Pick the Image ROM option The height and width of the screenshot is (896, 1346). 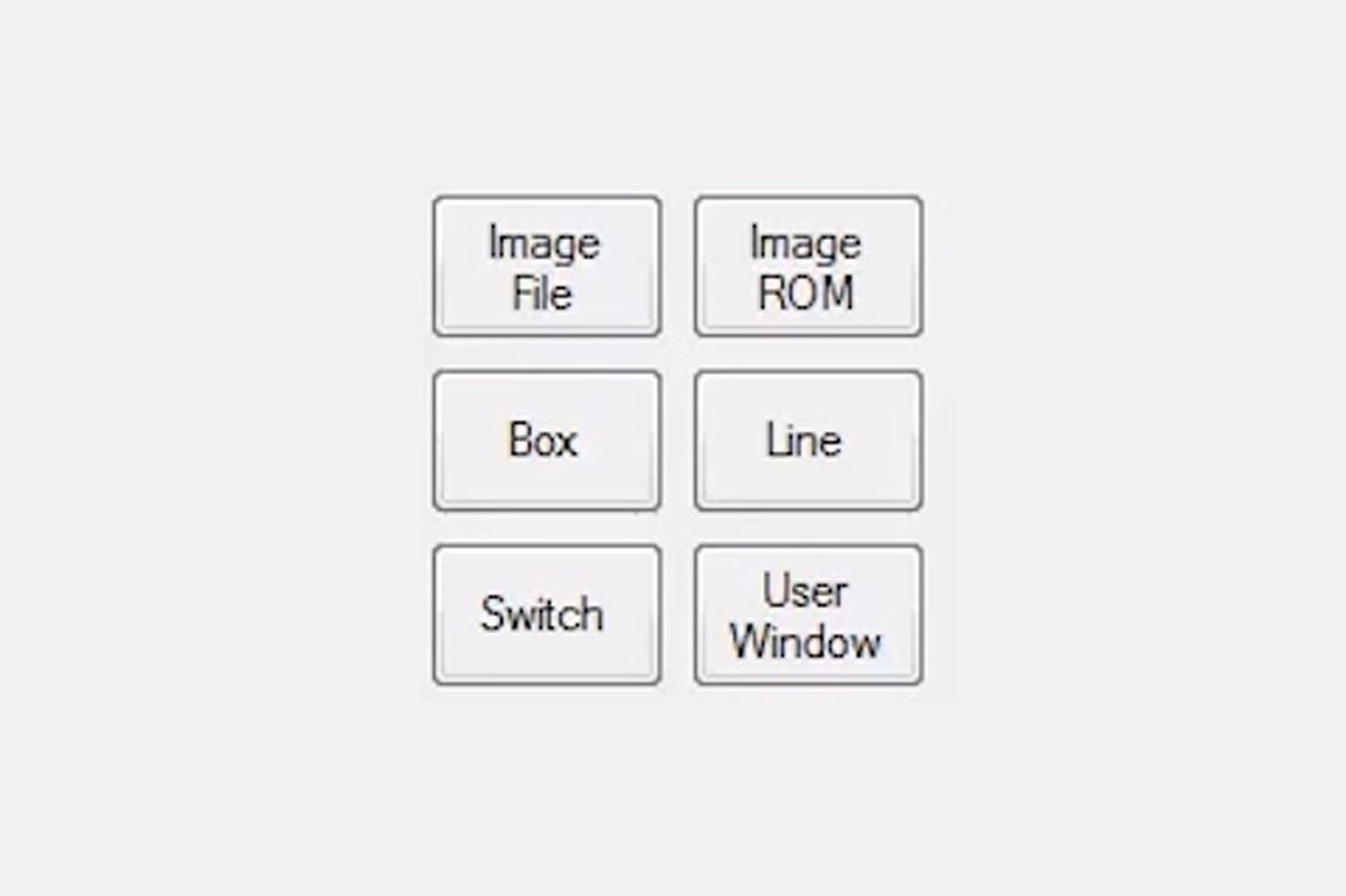[808, 266]
